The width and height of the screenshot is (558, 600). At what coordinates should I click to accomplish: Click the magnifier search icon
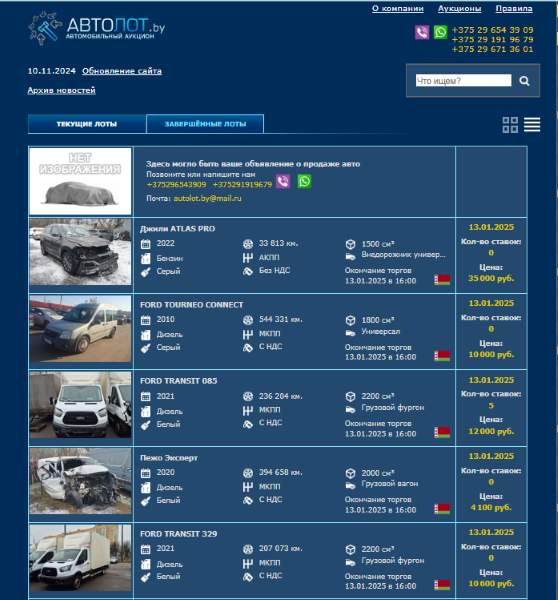click(x=524, y=81)
